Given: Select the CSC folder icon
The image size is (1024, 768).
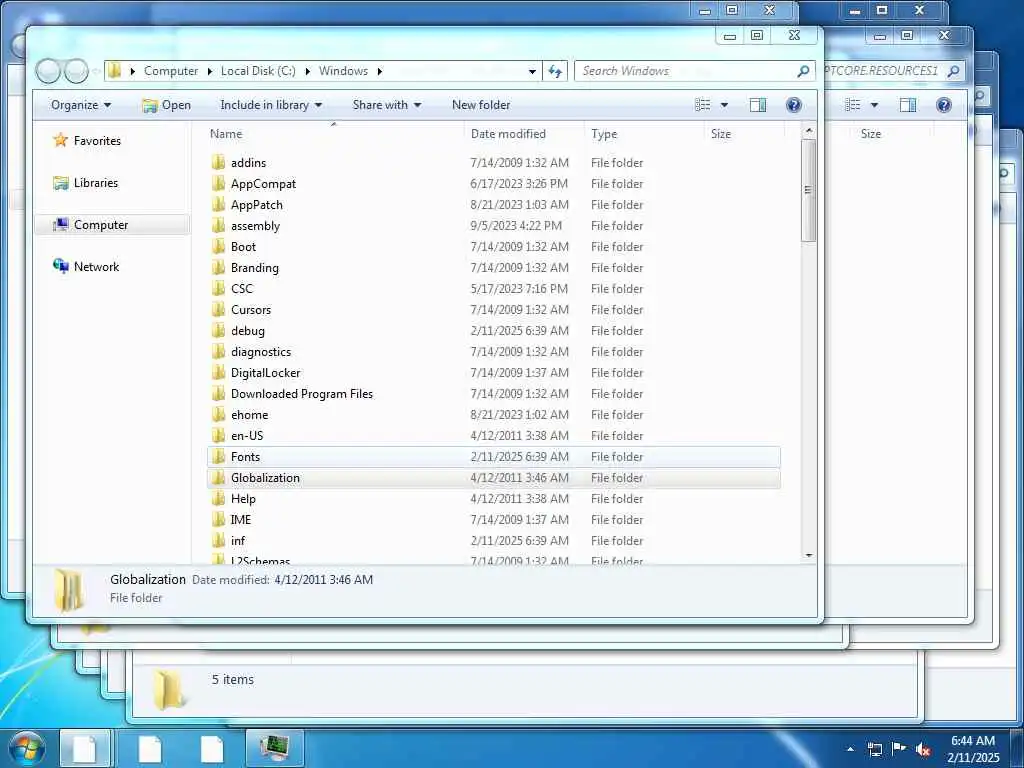Looking at the screenshot, I should pos(219,288).
